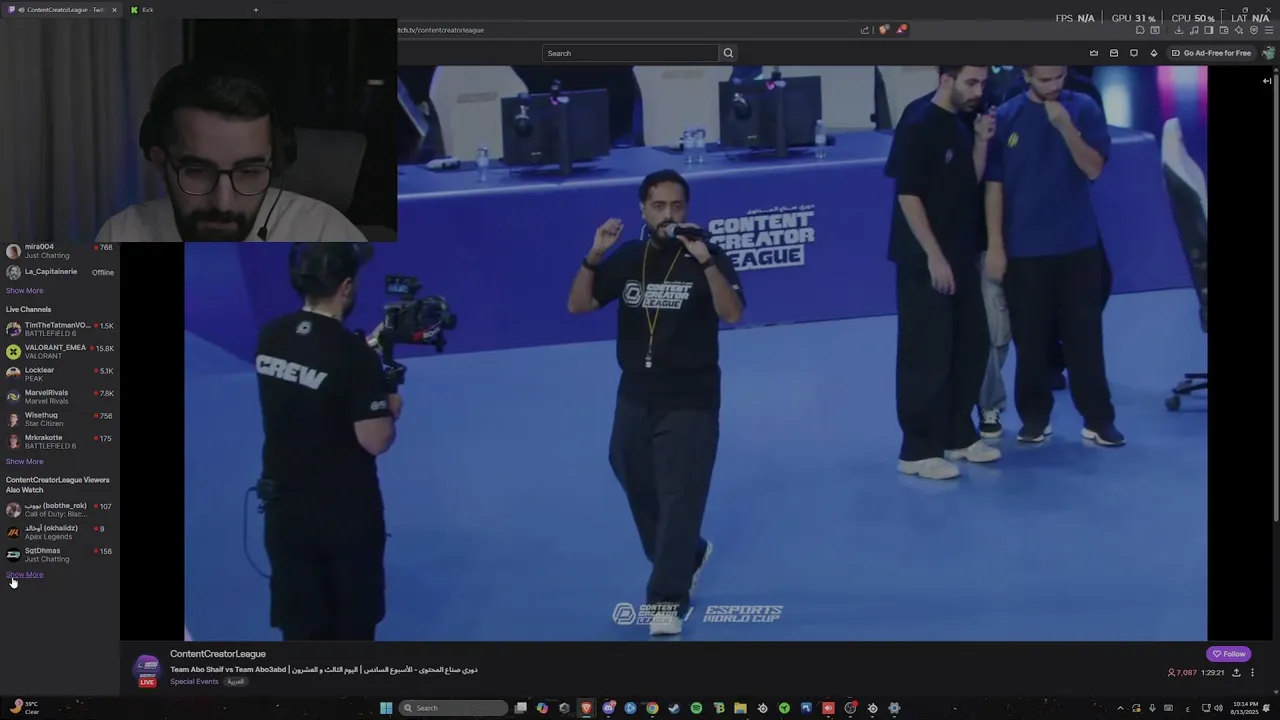The width and height of the screenshot is (1280, 720).
Task: Click the Brave Rewards triangle icon
Action: coord(901,30)
